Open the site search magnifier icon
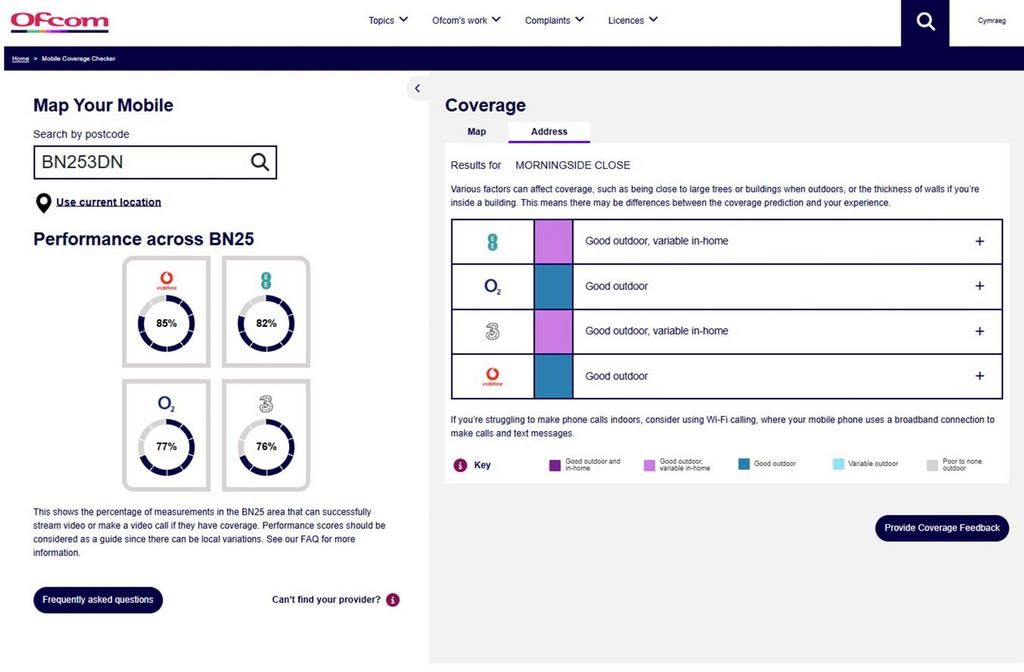This screenshot has height=672, width=1024. click(x=925, y=22)
